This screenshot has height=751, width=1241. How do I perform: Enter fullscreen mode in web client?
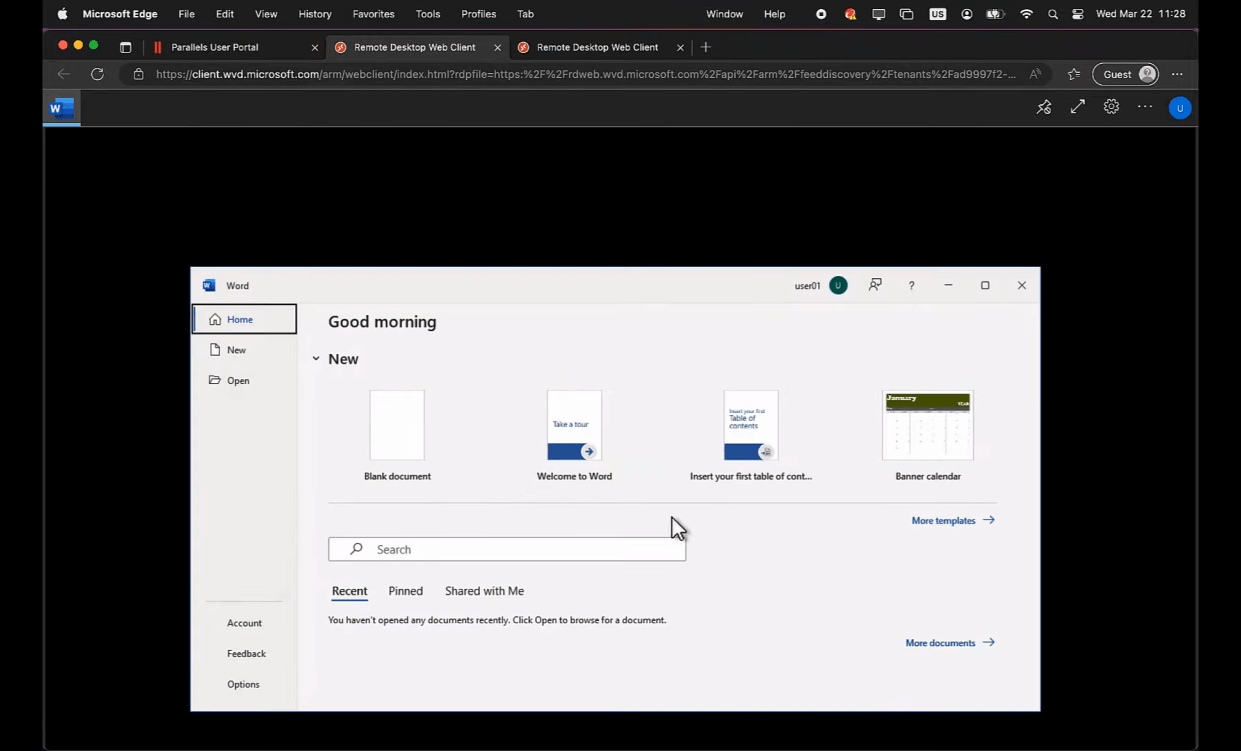(1077, 107)
